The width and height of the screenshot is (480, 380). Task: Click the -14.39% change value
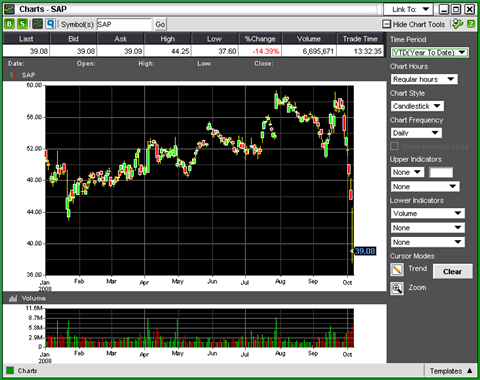(x=266, y=51)
